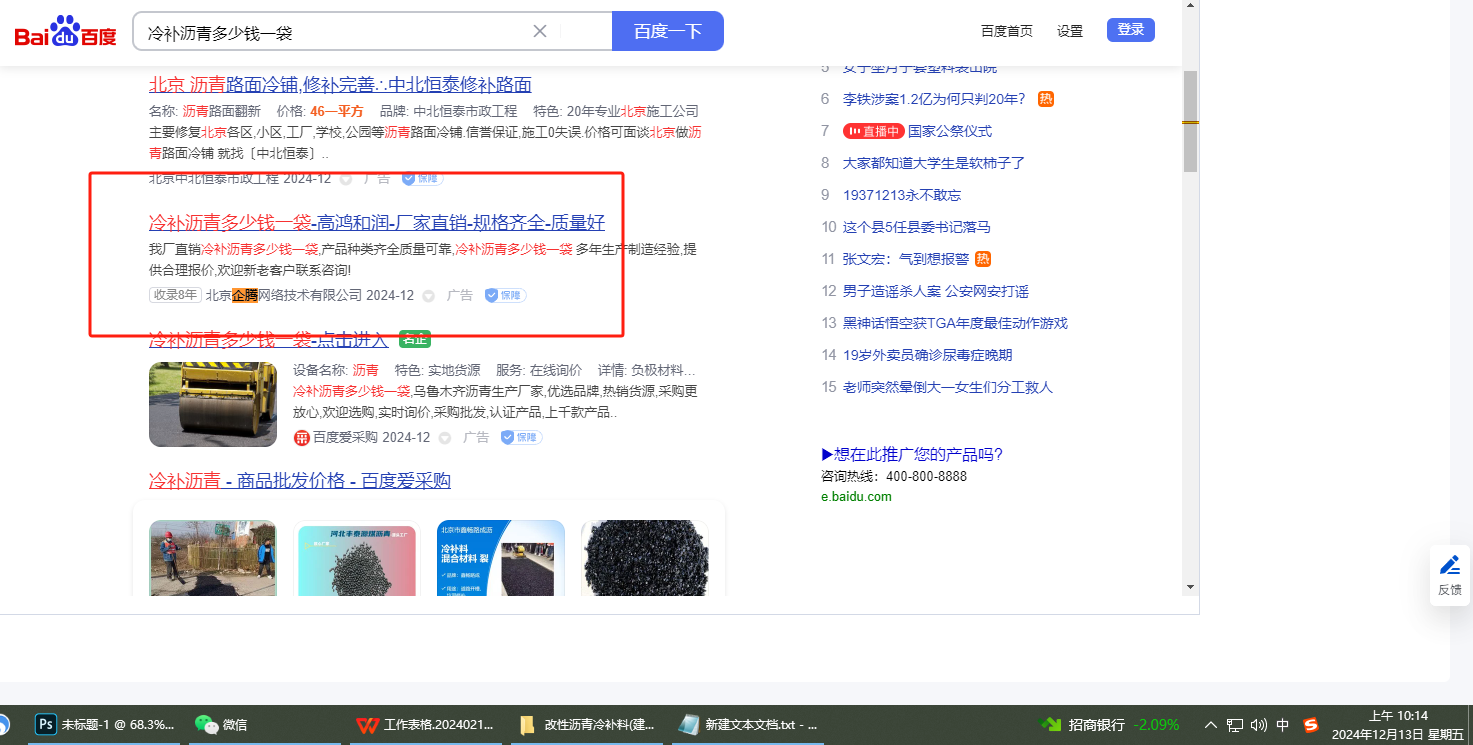Screen dimensions: 1473x745
Task: Open hot search 这个县5任县委书记落马
Action: coord(917,227)
